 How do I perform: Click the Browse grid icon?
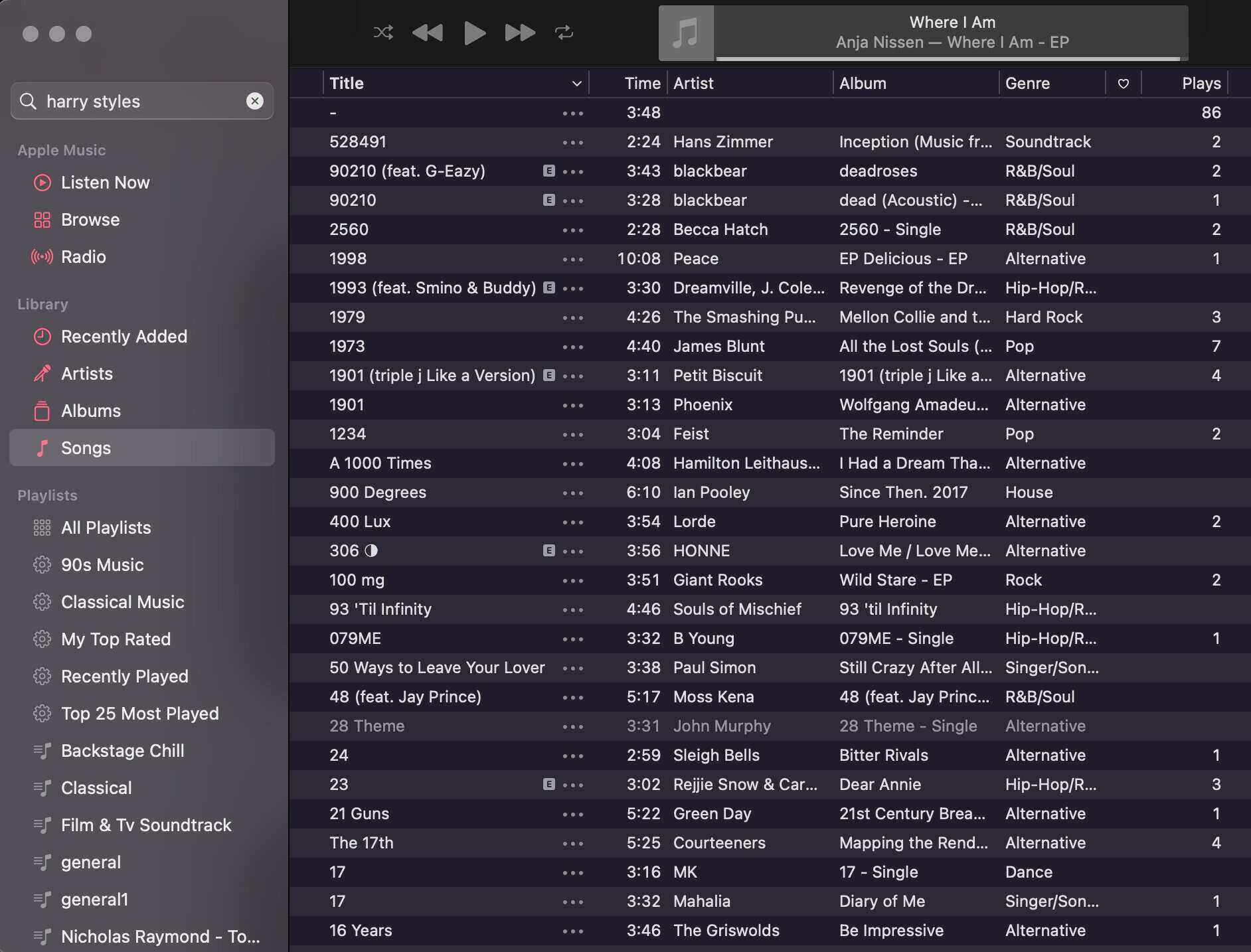[41, 220]
